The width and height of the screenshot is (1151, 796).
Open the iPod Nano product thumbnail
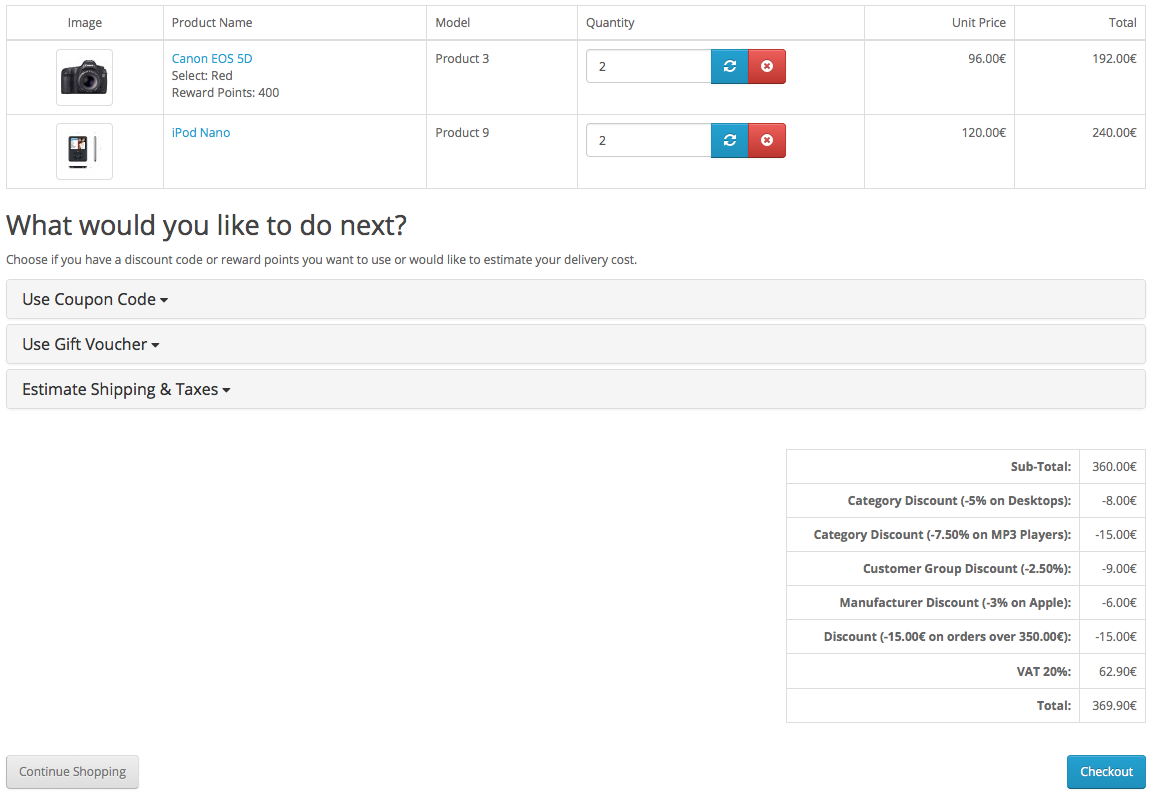[x=84, y=151]
